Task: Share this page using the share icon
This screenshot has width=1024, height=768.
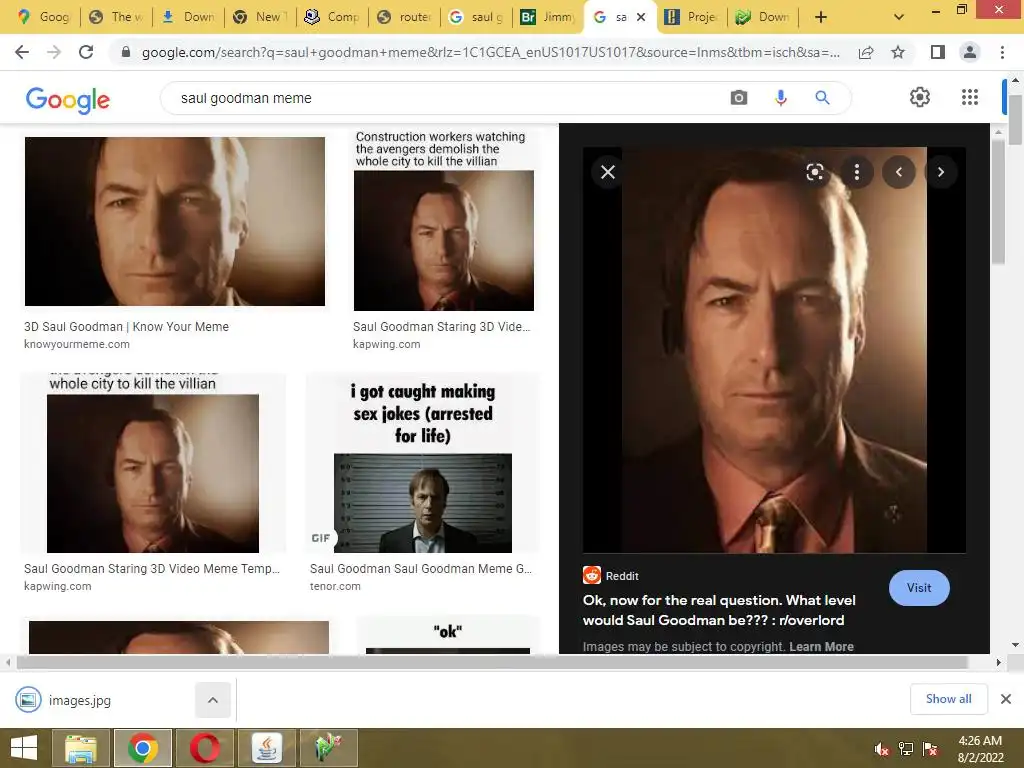Action: coord(866,52)
